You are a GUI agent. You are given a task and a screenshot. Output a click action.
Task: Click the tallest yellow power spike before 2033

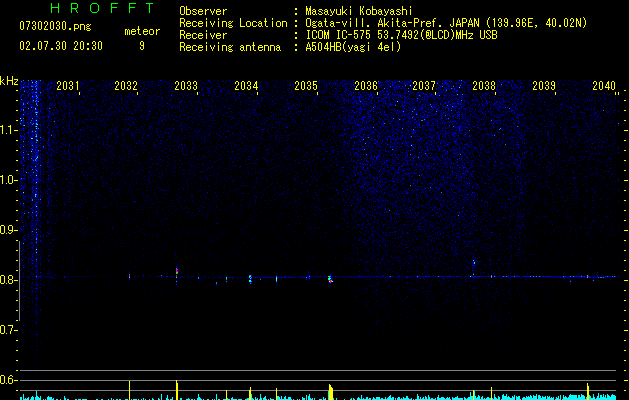177,390
